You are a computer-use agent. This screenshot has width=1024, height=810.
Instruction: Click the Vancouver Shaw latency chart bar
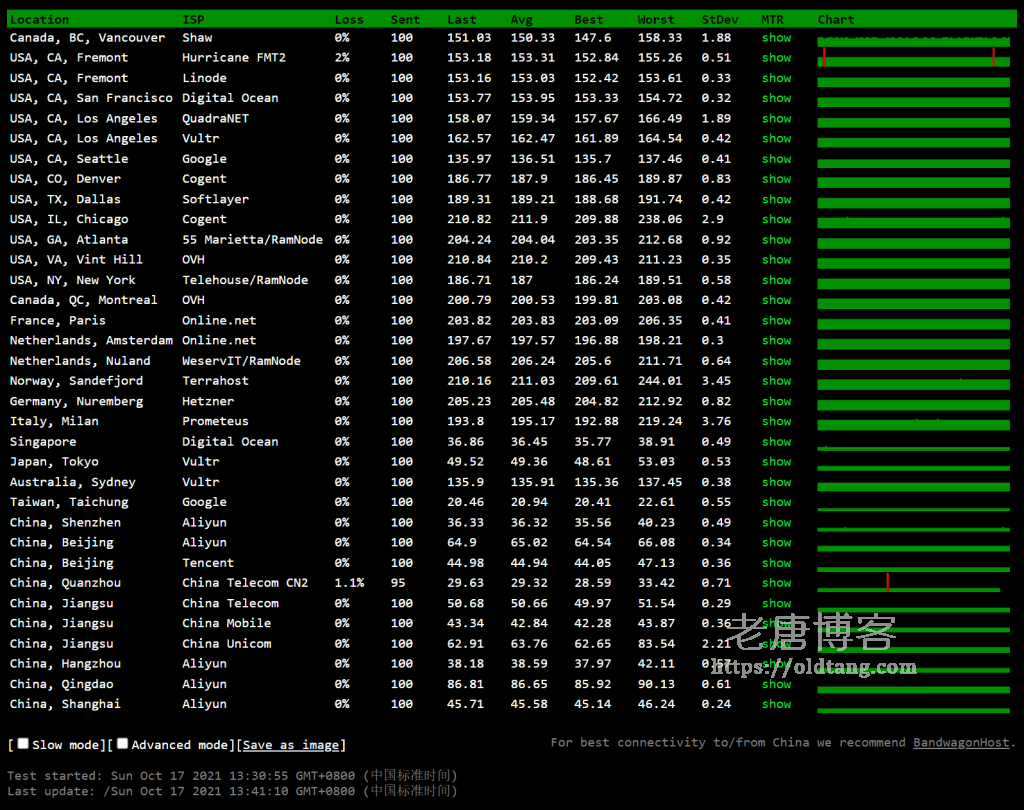click(914, 40)
